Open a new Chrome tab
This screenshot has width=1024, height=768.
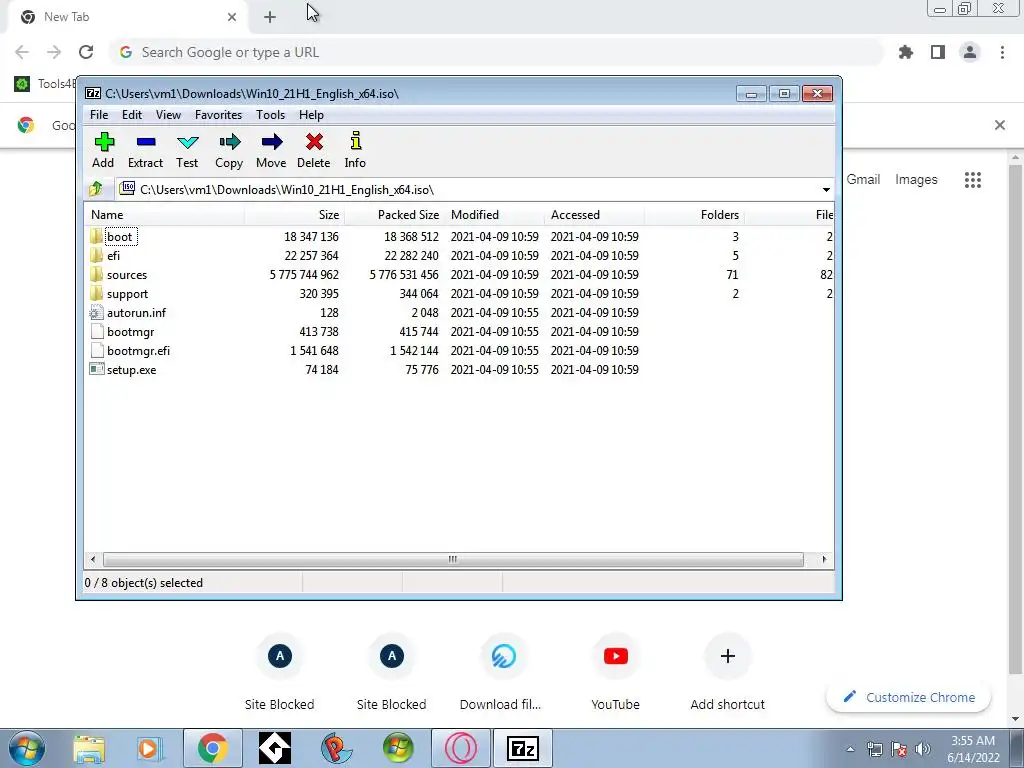tap(270, 17)
